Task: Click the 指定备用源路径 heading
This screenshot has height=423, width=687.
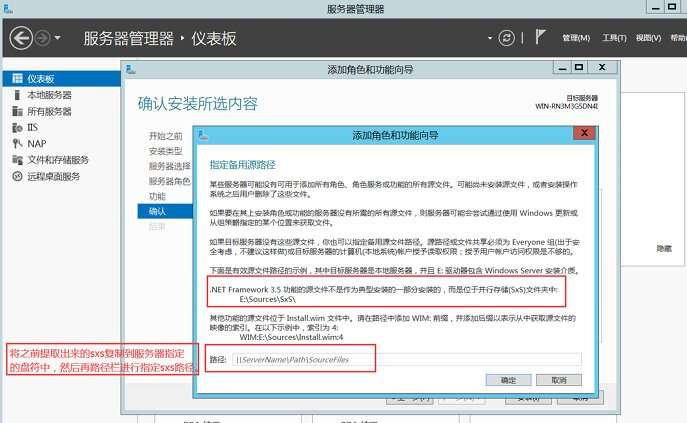Action: pos(242,165)
